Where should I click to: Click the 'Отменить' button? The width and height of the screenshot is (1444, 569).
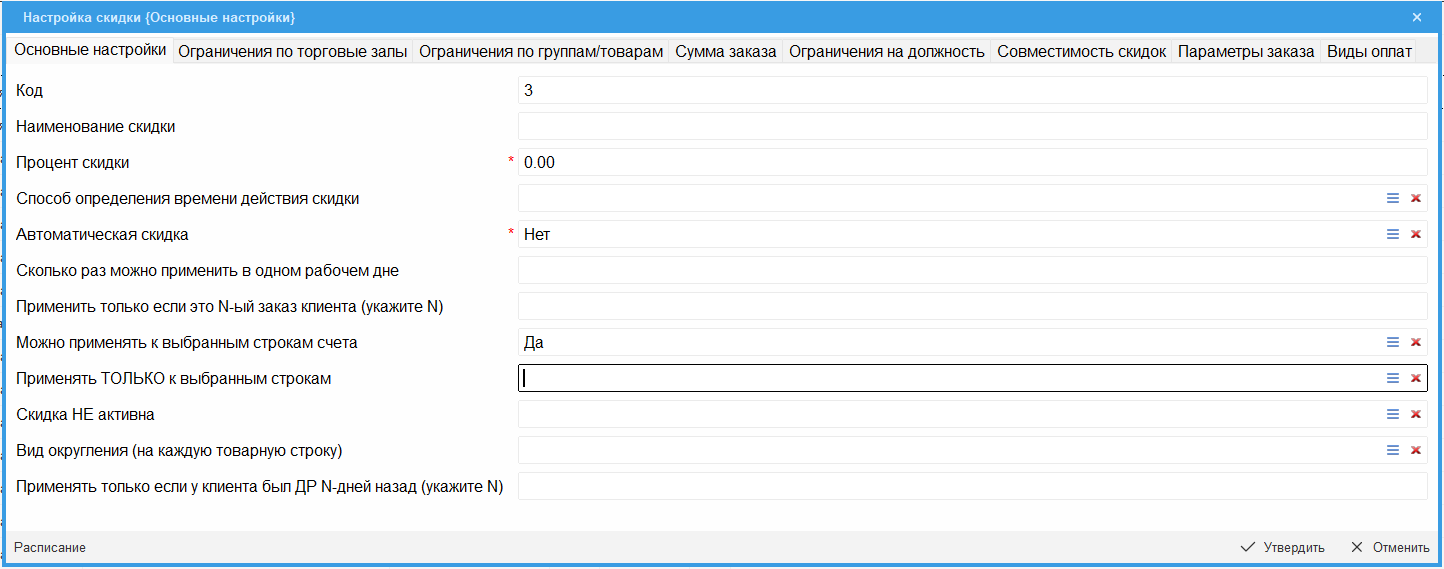click(1390, 547)
